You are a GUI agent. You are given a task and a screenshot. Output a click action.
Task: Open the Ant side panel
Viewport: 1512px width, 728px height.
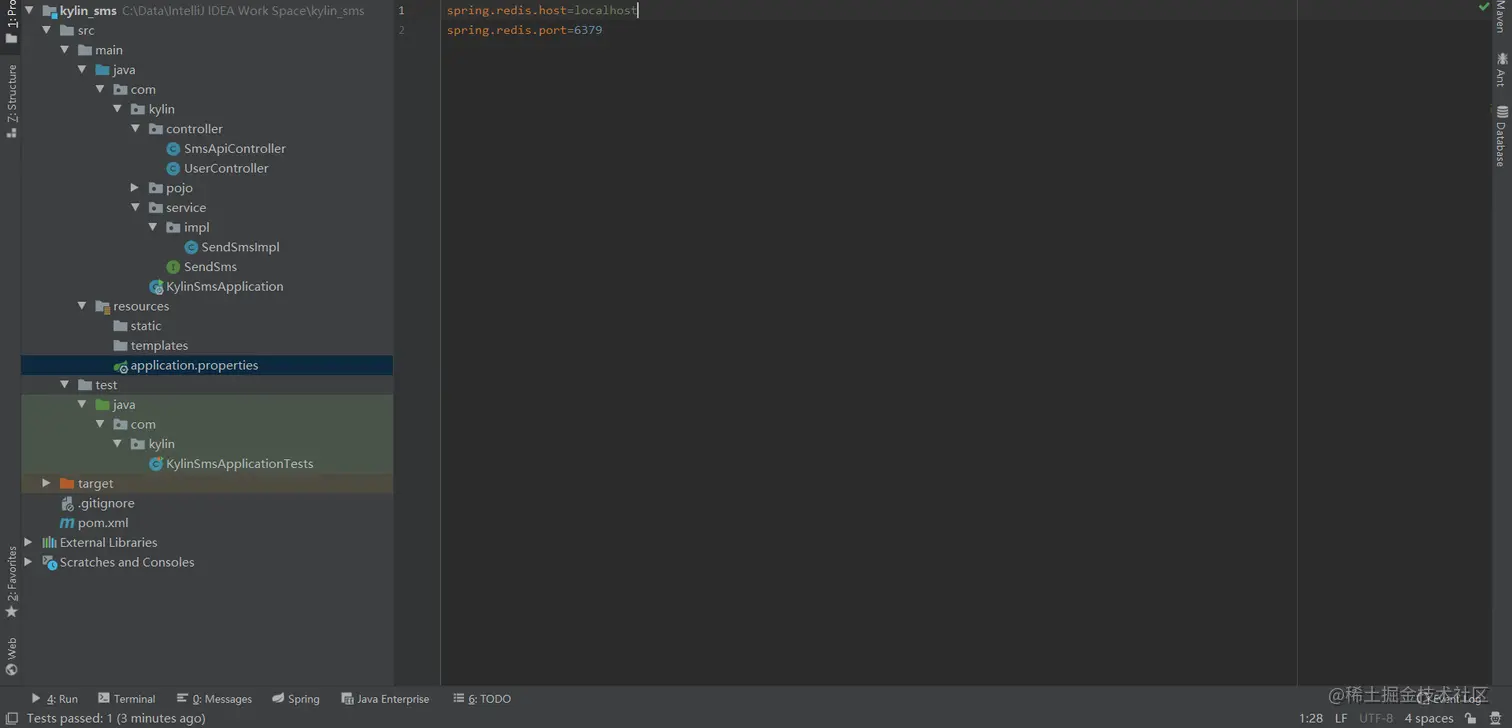pos(1501,70)
